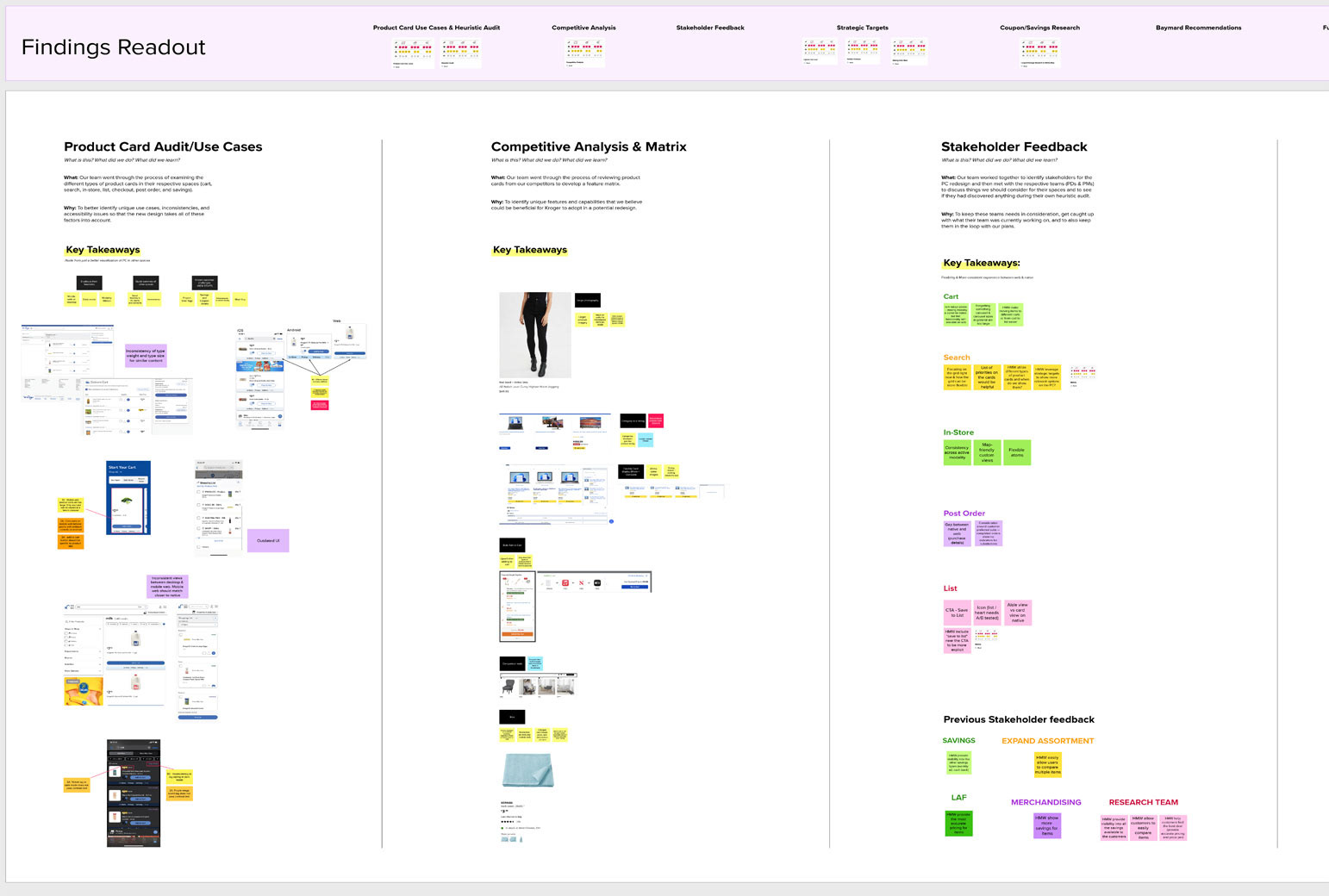Select the 'Why:' paragraph under Product Card Audit
1329x896 pixels.
136,214
